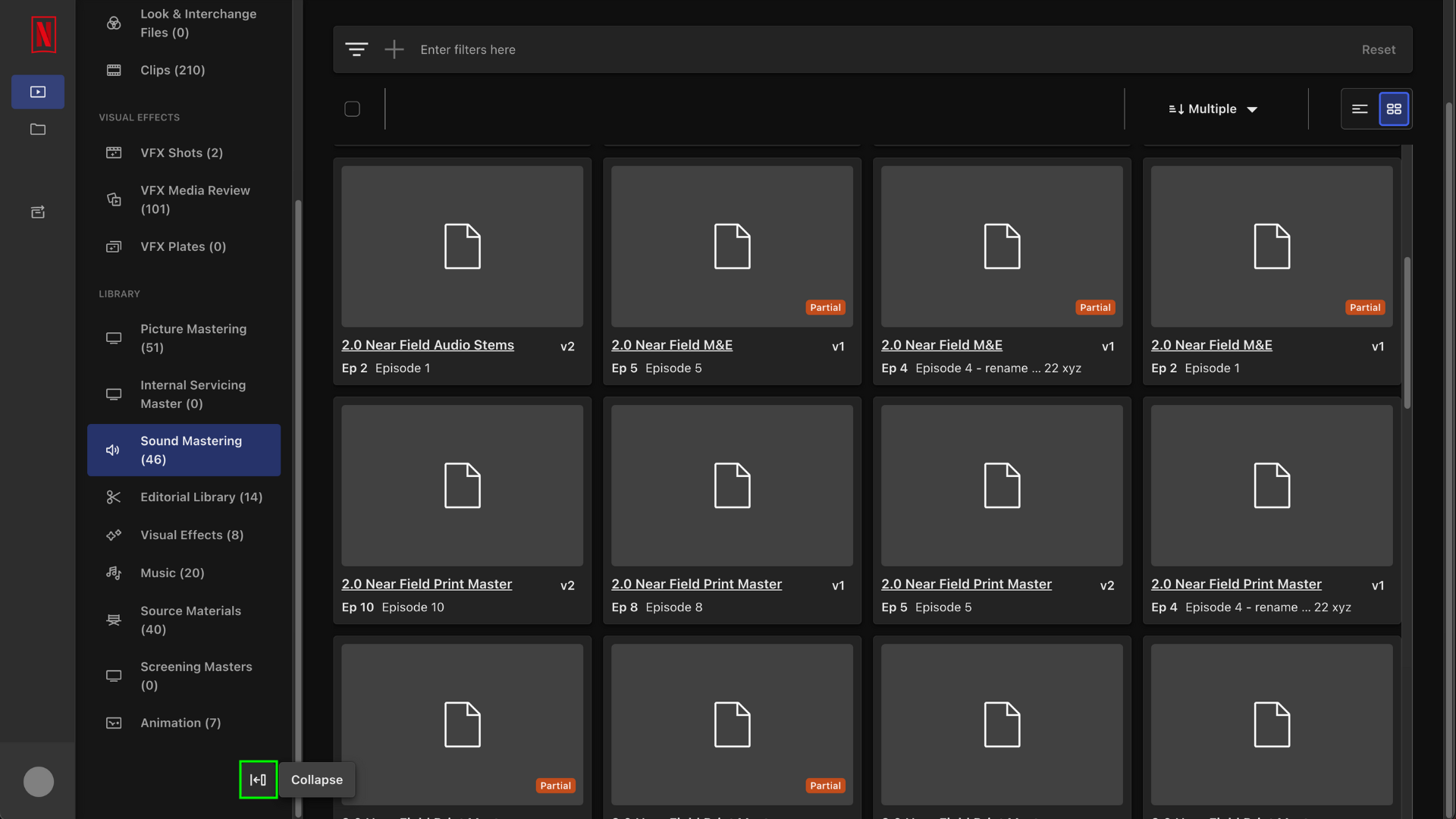Open VFX Shots (2)
1456x819 pixels.
pos(184,152)
